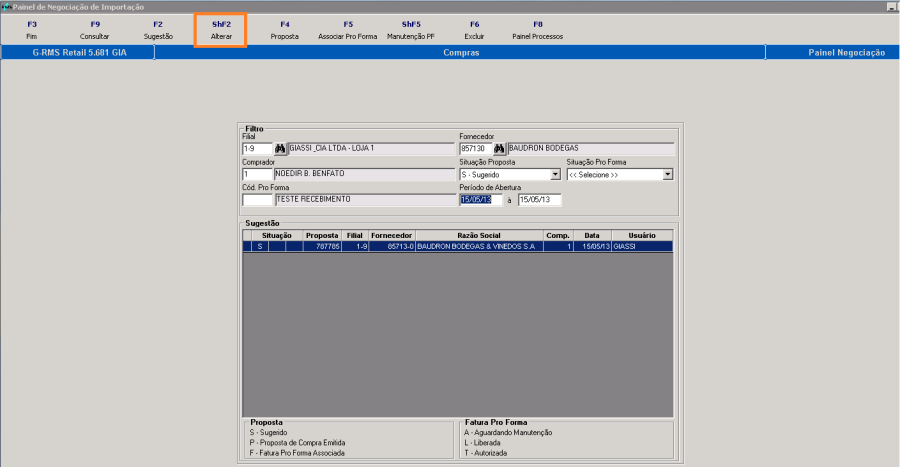This screenshot has width=900, height=467.
Task: Click the F6 Excluir toolbar button
Action: point(474,30)
